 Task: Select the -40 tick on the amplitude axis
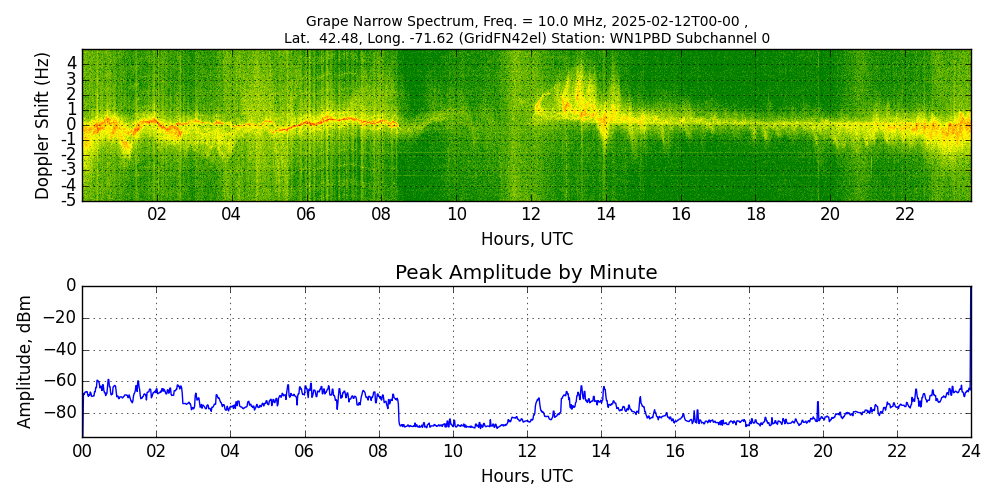[59, 350]
